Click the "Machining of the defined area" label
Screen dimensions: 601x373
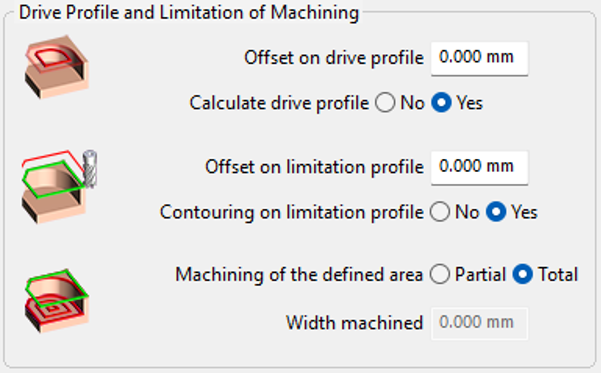(x=299, y=275)
